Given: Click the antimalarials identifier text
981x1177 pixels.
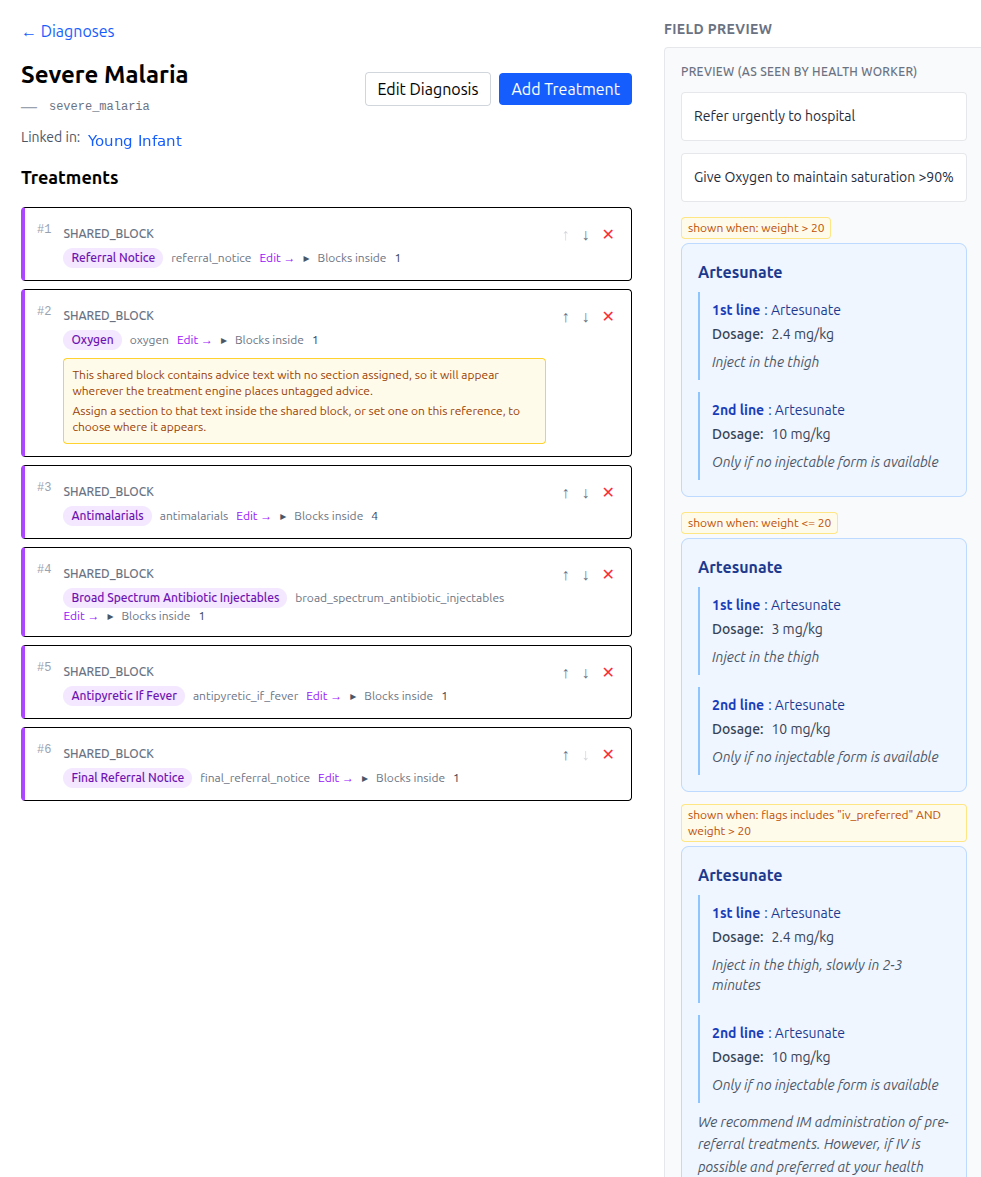Looking at the screenshot, I should pyautogui.click(x=194, y=516).
